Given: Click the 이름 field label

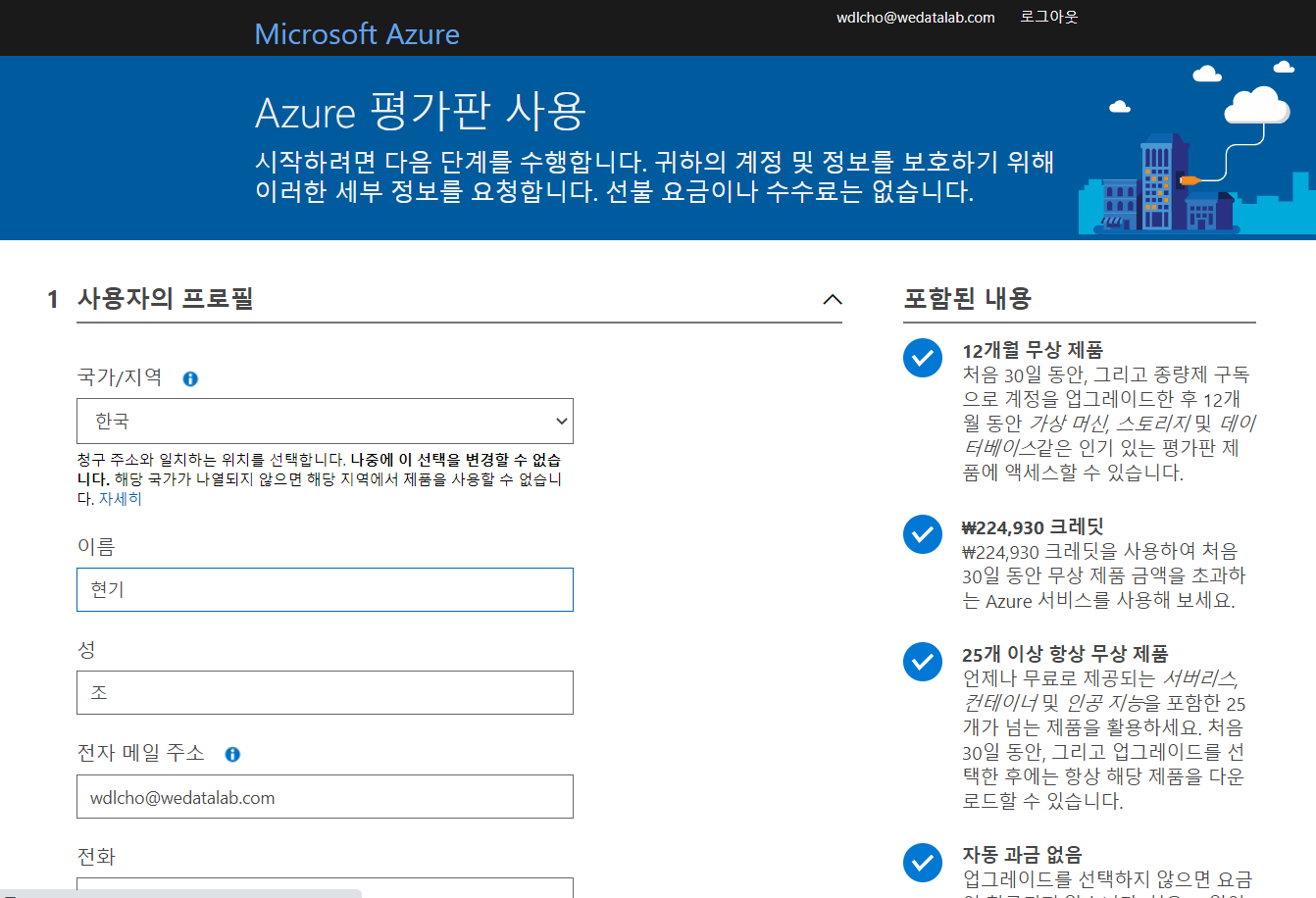Looking at the screenshot, I should pos(96,546).
